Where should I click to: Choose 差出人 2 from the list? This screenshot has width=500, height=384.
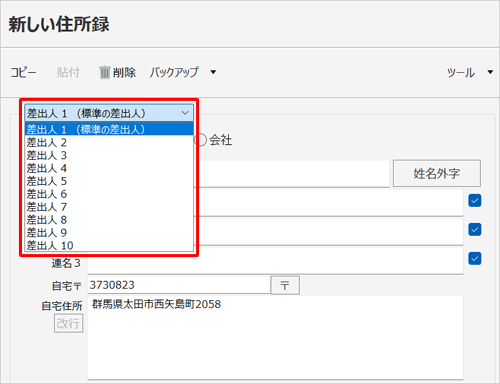tap(109, 142)
